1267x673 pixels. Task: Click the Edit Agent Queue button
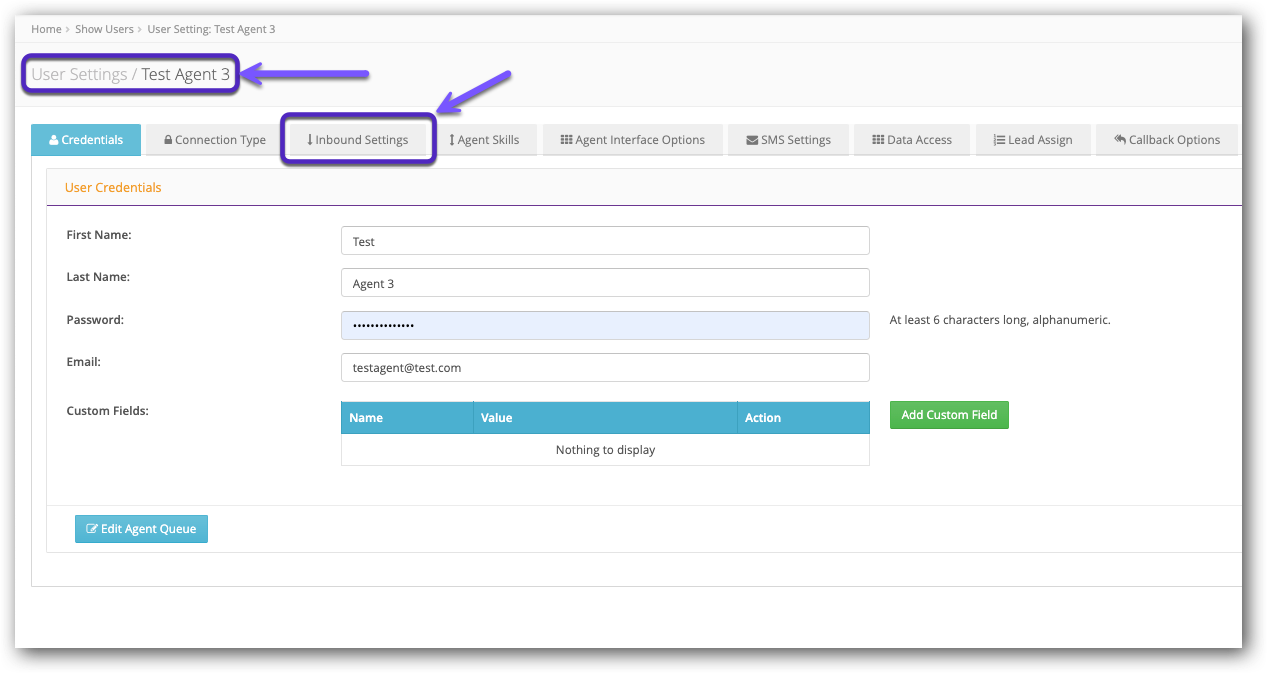(x=141, y=529)
